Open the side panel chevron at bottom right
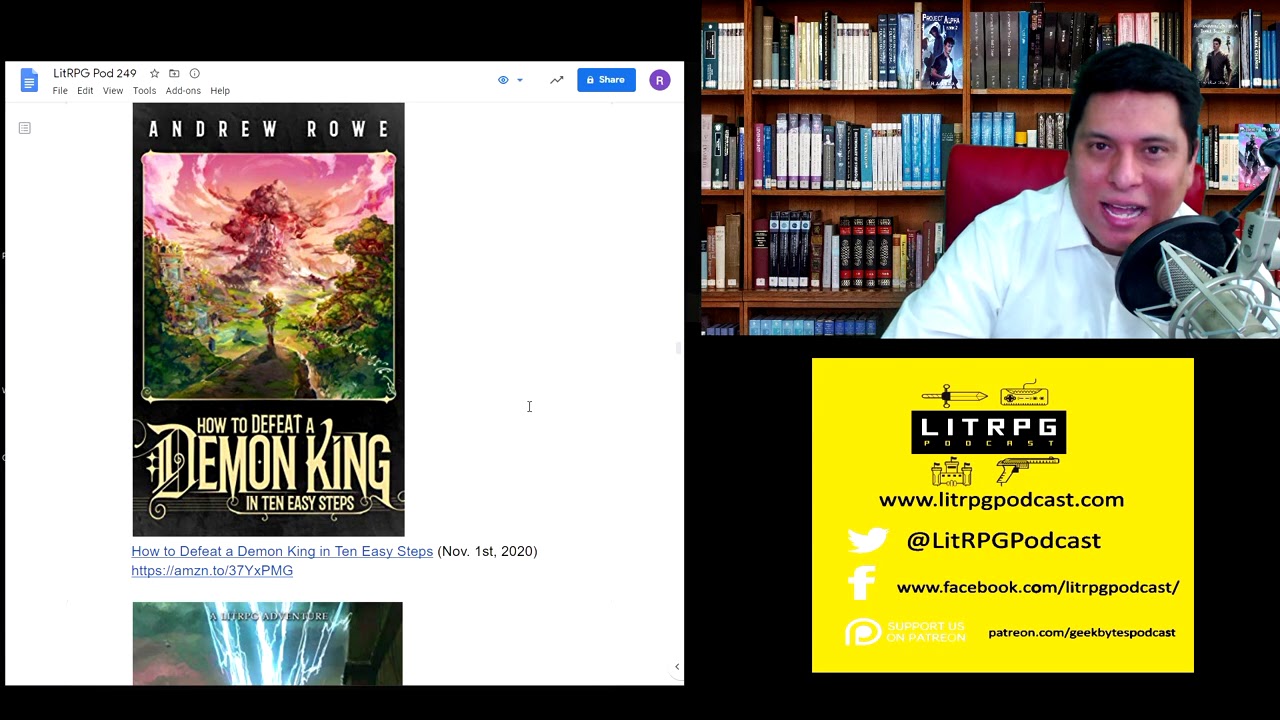The height and width of the screenshot is (720, 1280). pyautogui.click(x=677, y=667)
